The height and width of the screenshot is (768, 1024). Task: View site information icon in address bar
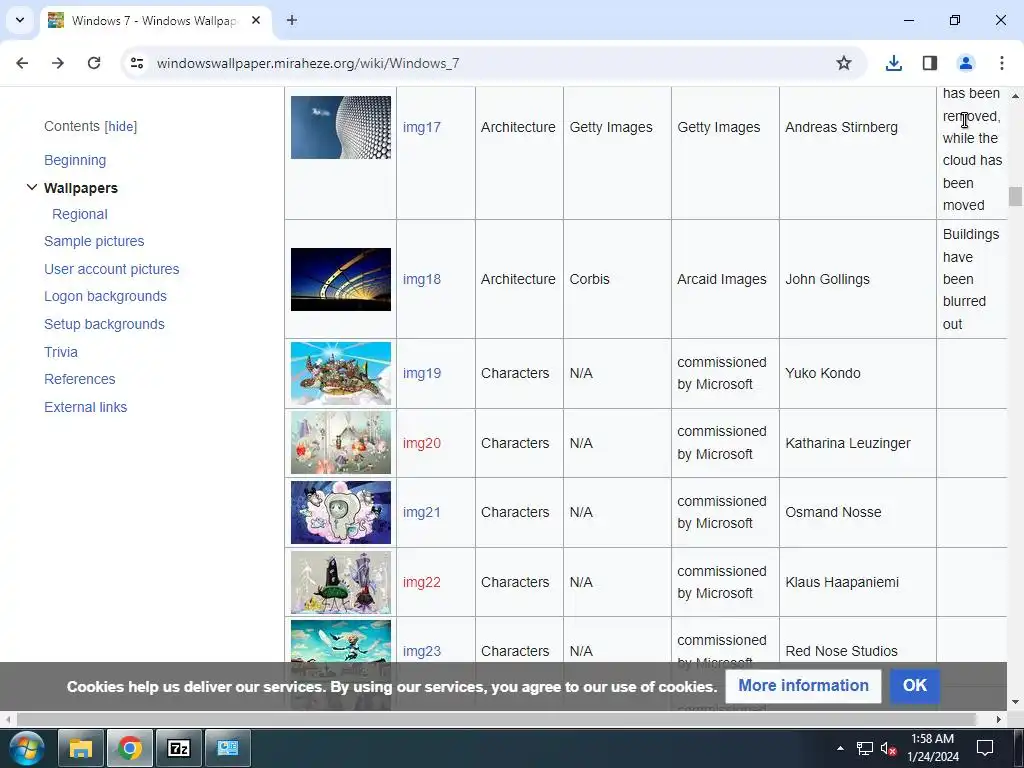pyautogui.click(x=137, y=63)
